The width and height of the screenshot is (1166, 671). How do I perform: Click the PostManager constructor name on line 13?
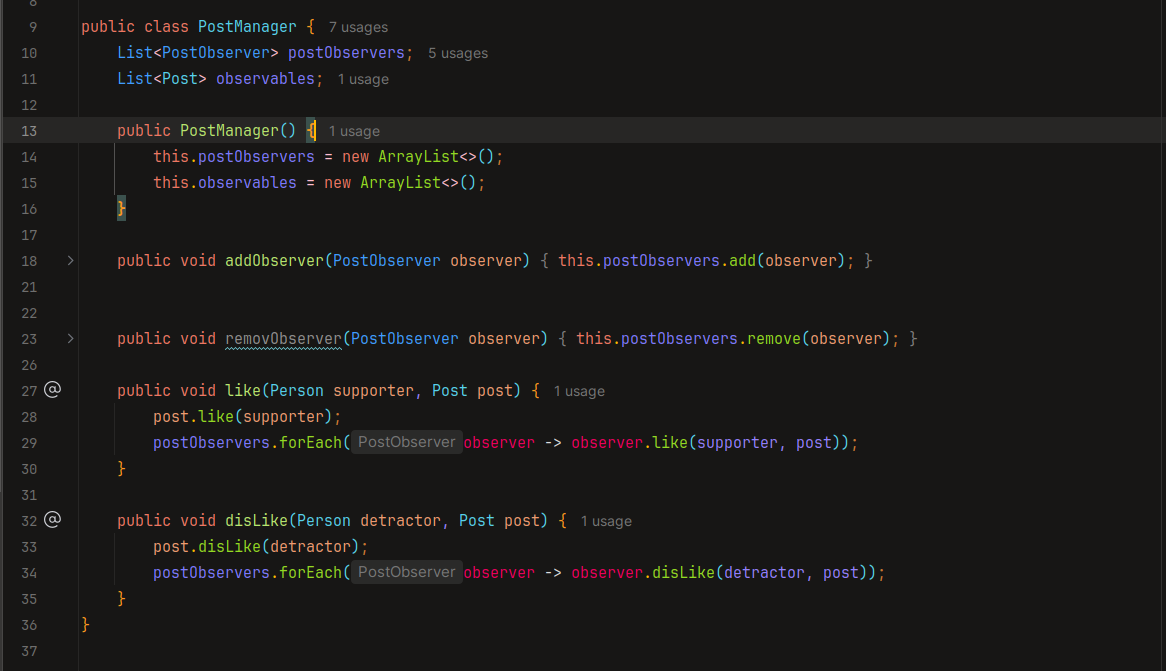(229, 131)
